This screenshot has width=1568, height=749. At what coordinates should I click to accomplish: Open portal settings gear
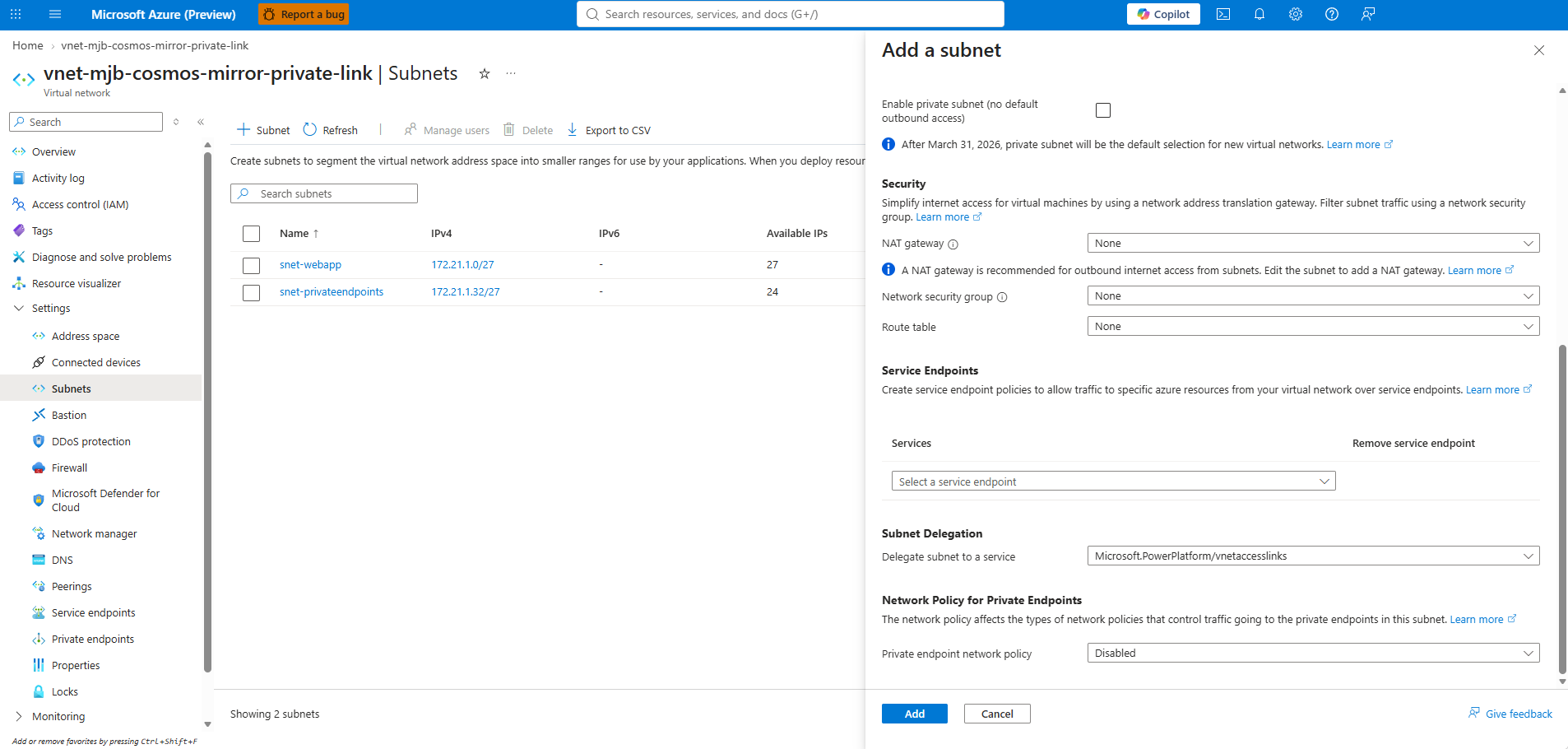coord(1296,14)
